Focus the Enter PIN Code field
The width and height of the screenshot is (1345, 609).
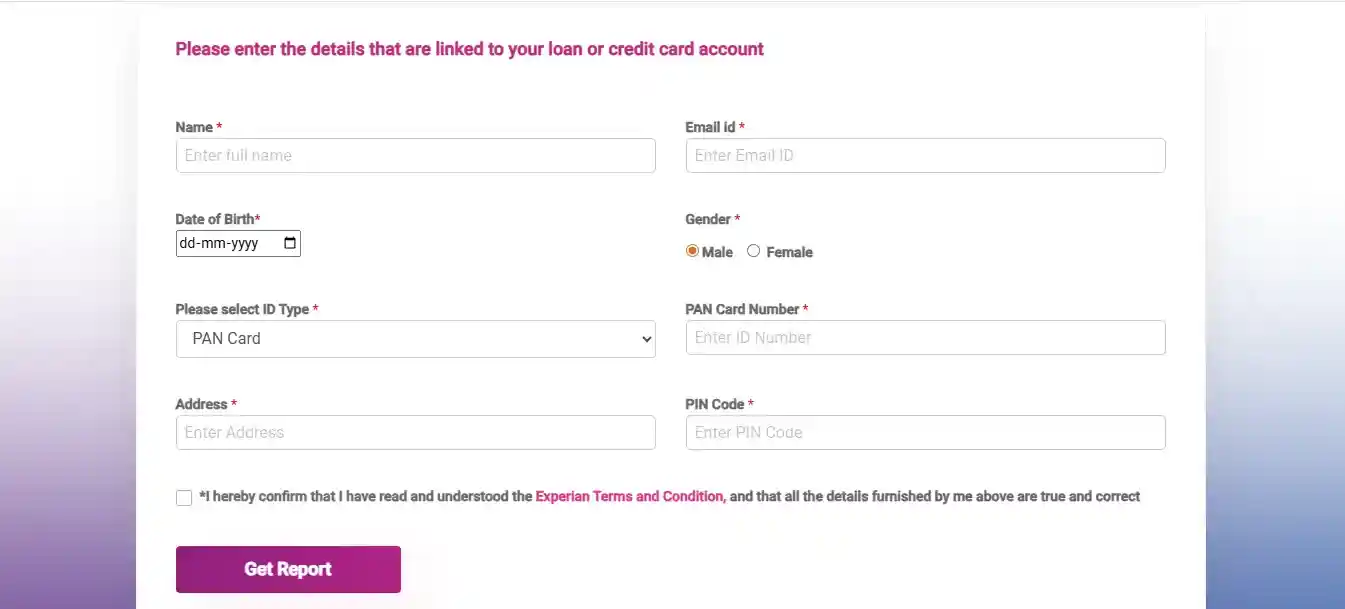[924, 432]
